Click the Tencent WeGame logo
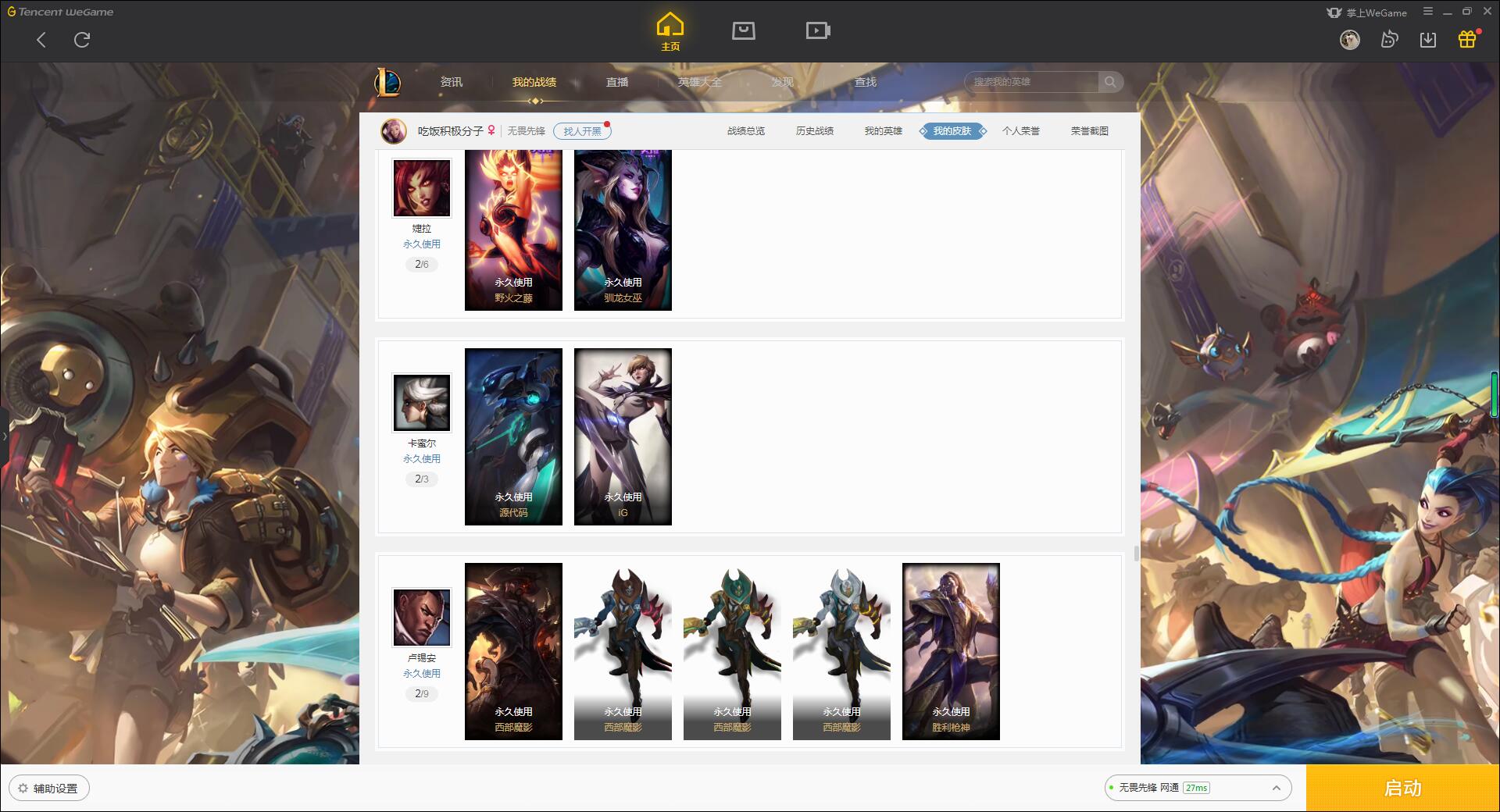Screen dimensions: 1500x812 click(x=60, y=12)
